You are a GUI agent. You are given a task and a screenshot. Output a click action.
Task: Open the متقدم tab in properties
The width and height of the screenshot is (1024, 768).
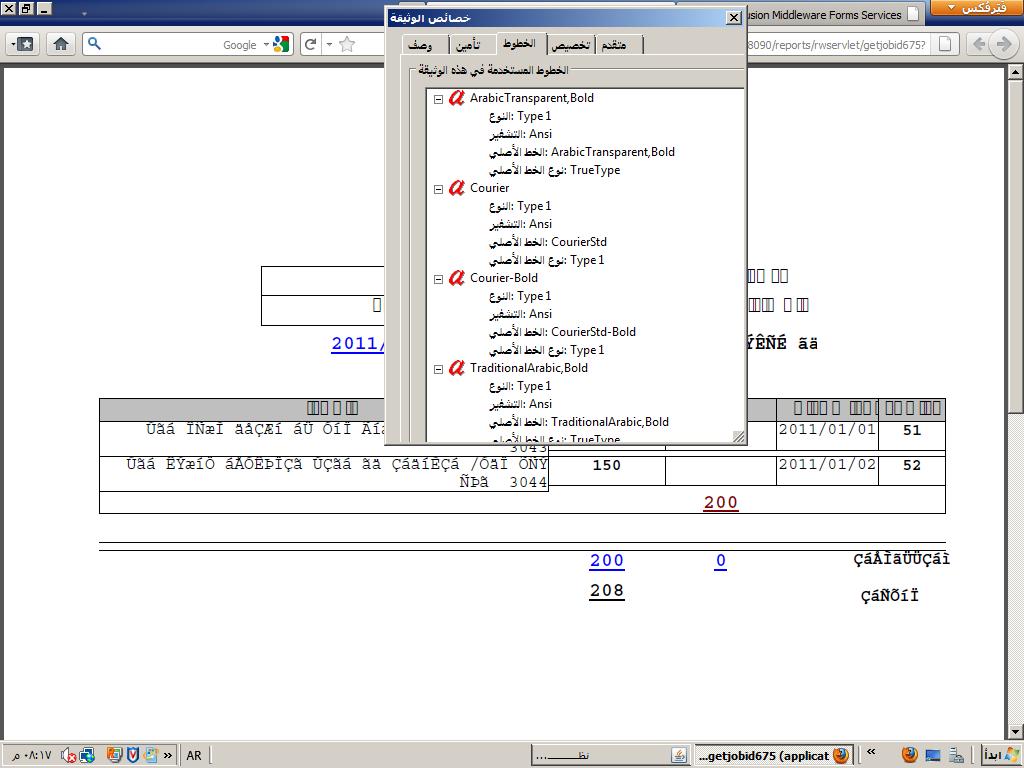(614, 45)
